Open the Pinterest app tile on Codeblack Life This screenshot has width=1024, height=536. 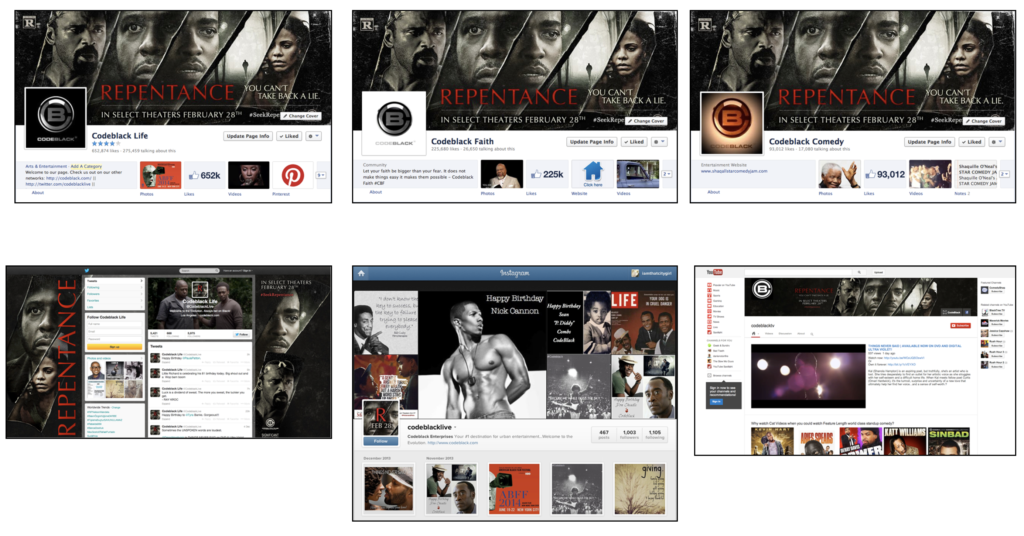(293, 175)
